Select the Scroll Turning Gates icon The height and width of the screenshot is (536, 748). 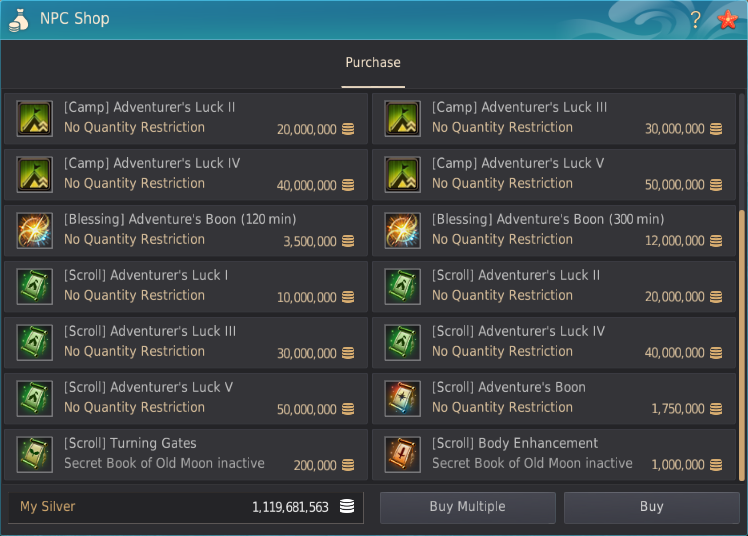click(x=35, y=455)
